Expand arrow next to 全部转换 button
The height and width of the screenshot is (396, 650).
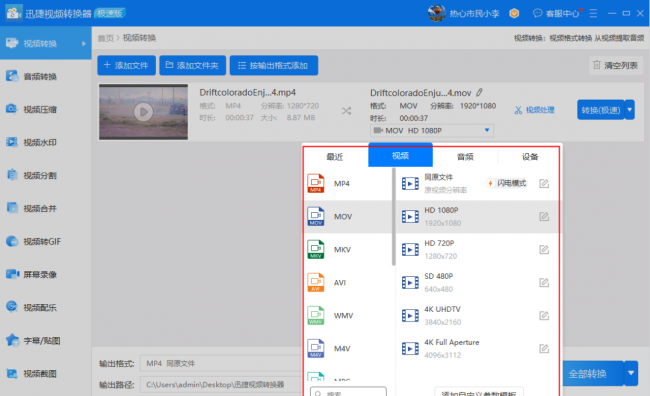(x=631, y=373)
